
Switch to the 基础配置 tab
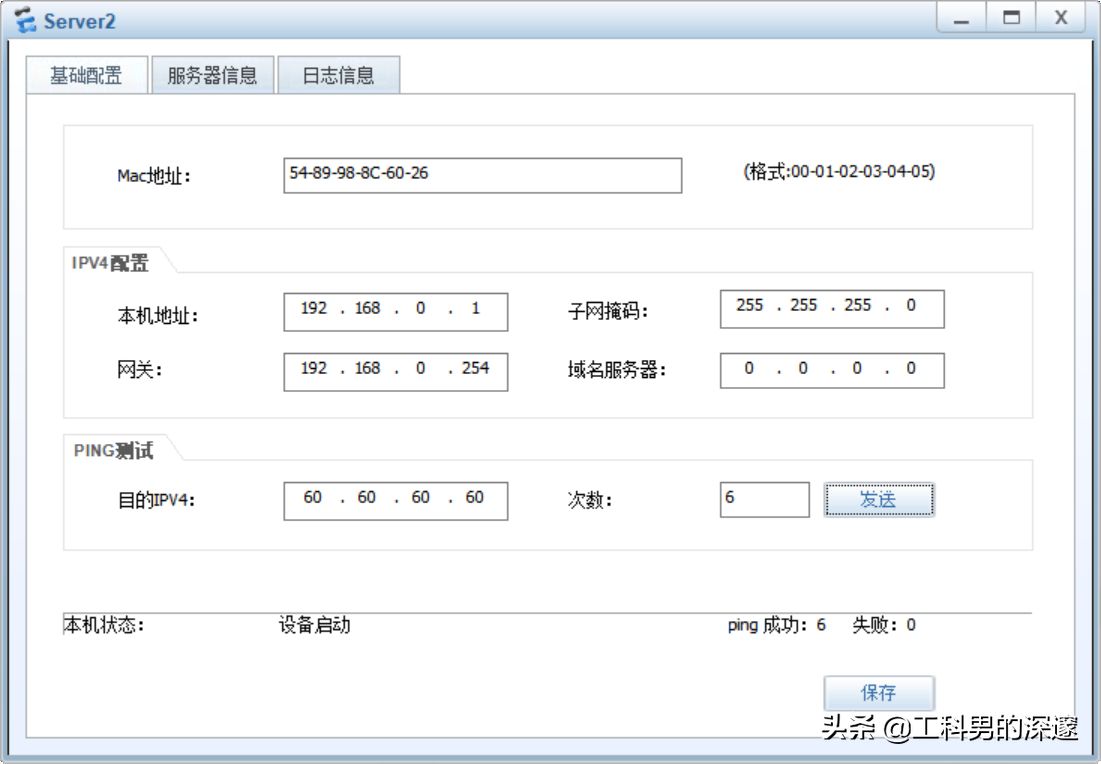(86, 74)
